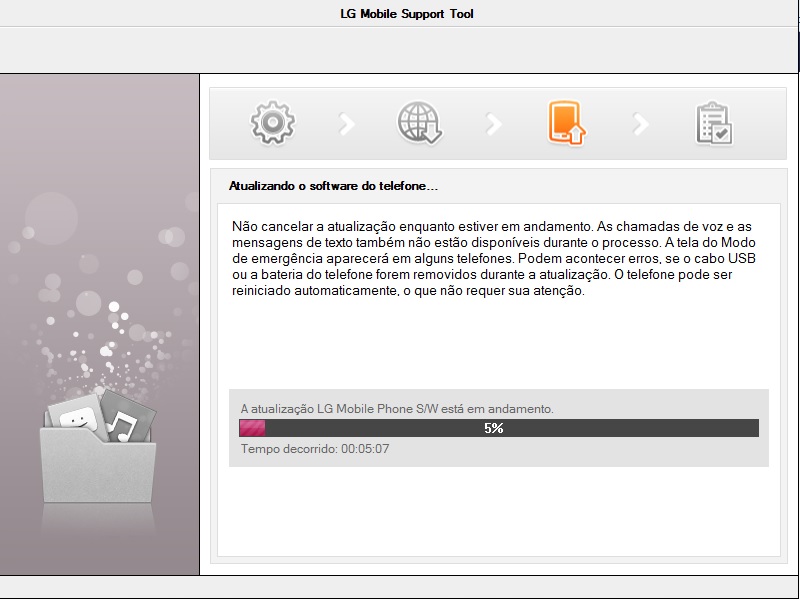Click the chevron before the clipboard icon
Screen dimensions: 800x600
click(641, 124)
